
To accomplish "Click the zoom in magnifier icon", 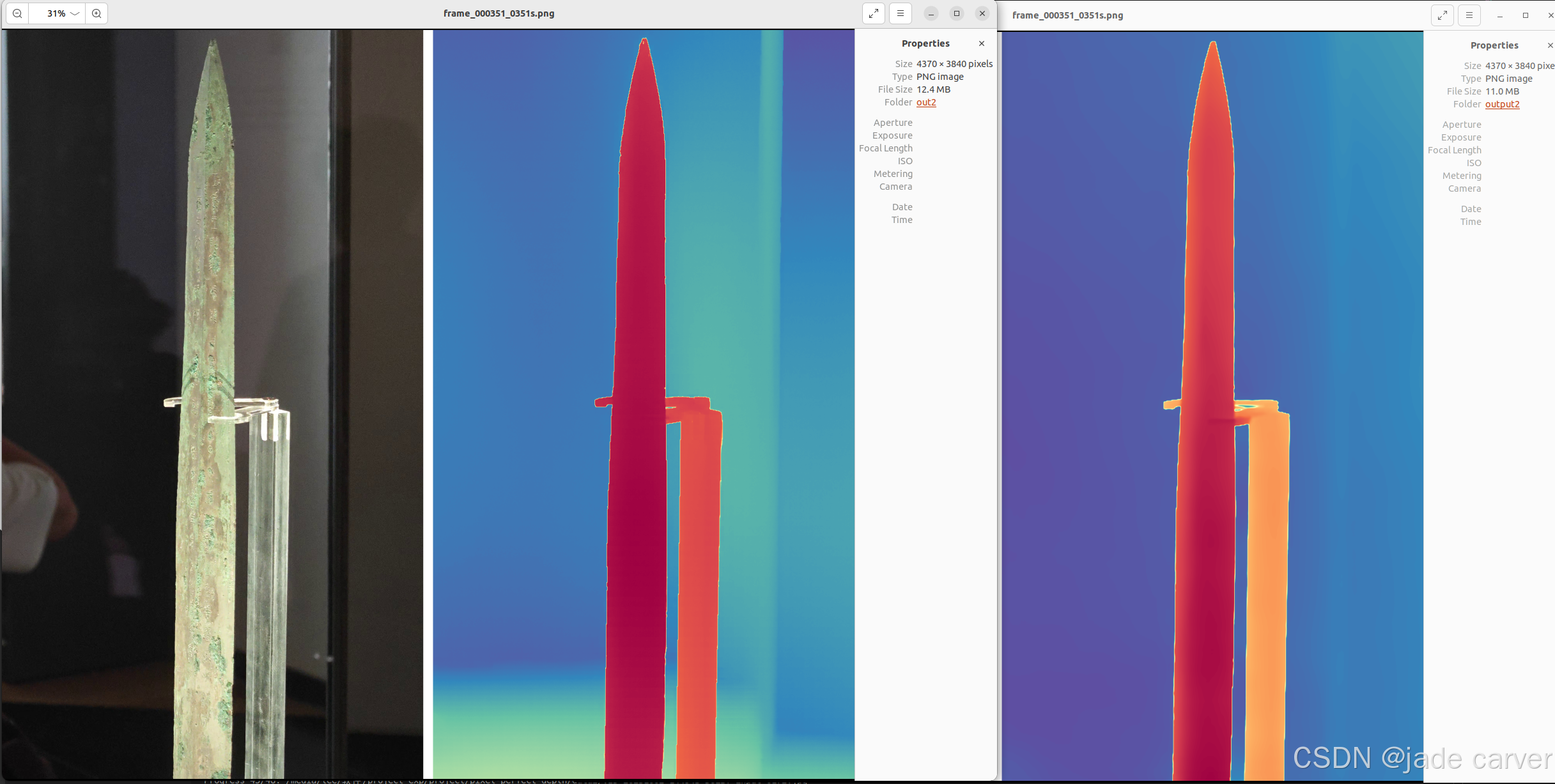I will [97, 13].
